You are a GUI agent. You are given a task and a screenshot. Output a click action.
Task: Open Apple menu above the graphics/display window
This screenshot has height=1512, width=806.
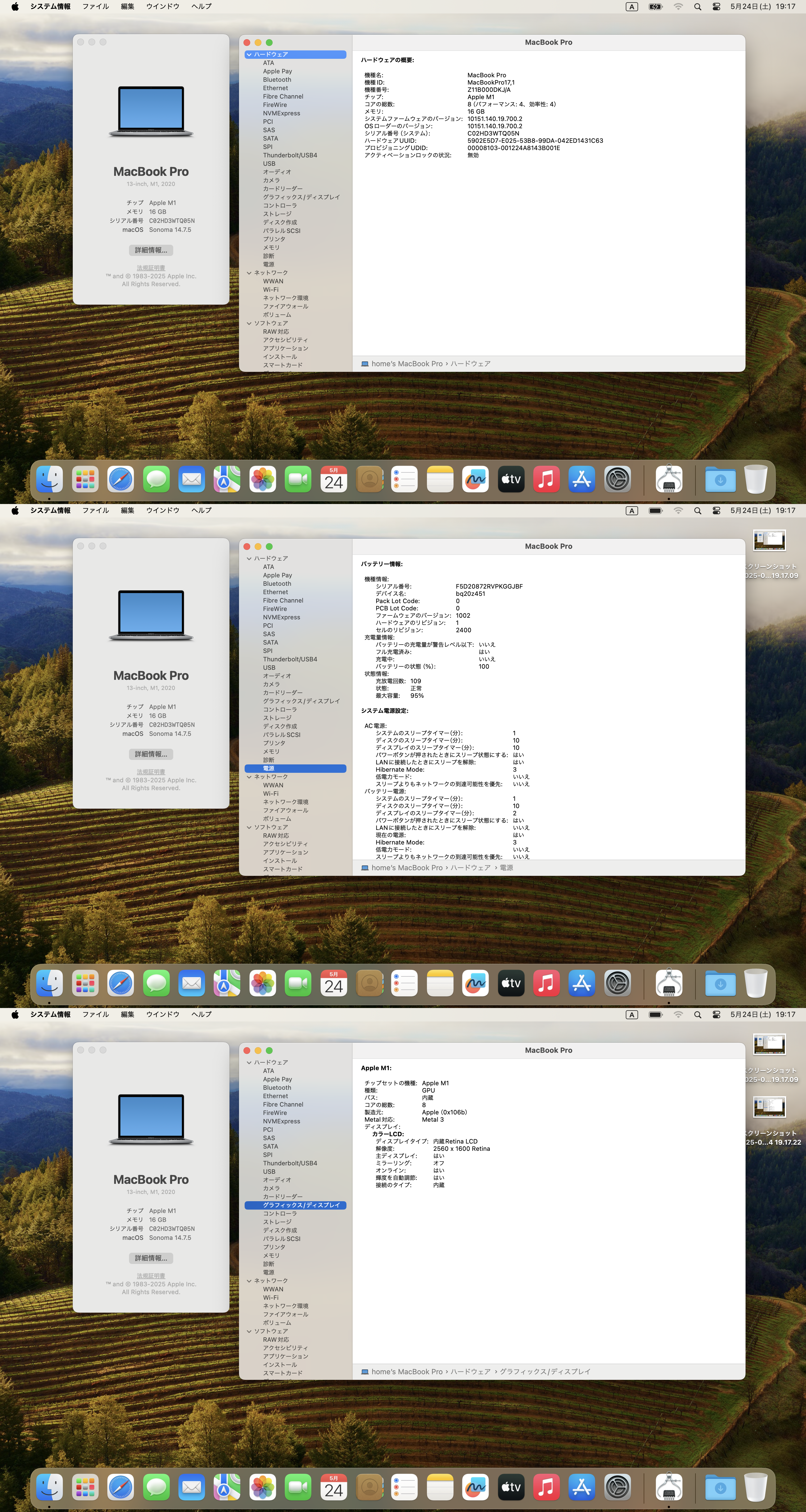click(x=15, y=1014)
